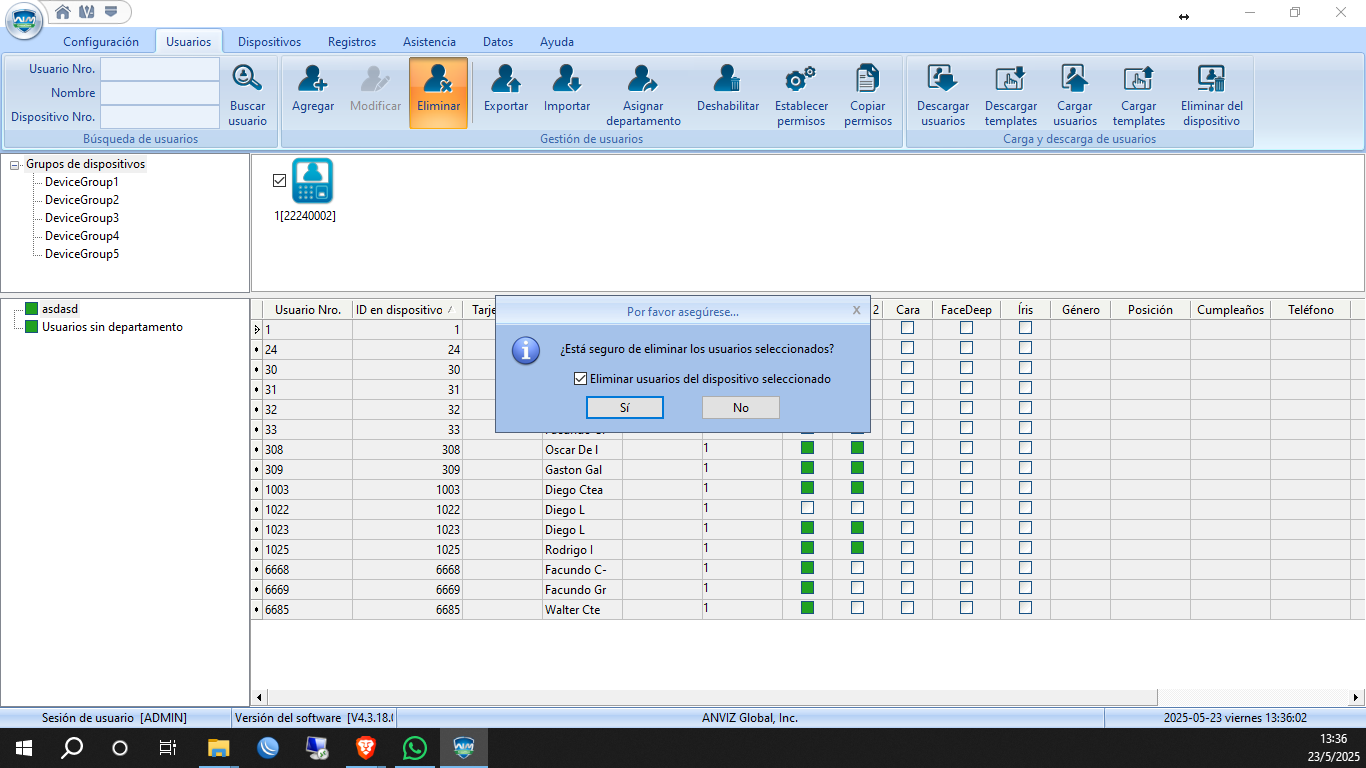The height and width of the screenshot is (768, 1366).
Task: Click Cargar templates icon
Action: pyautogui.click(x=1139, y=78)
